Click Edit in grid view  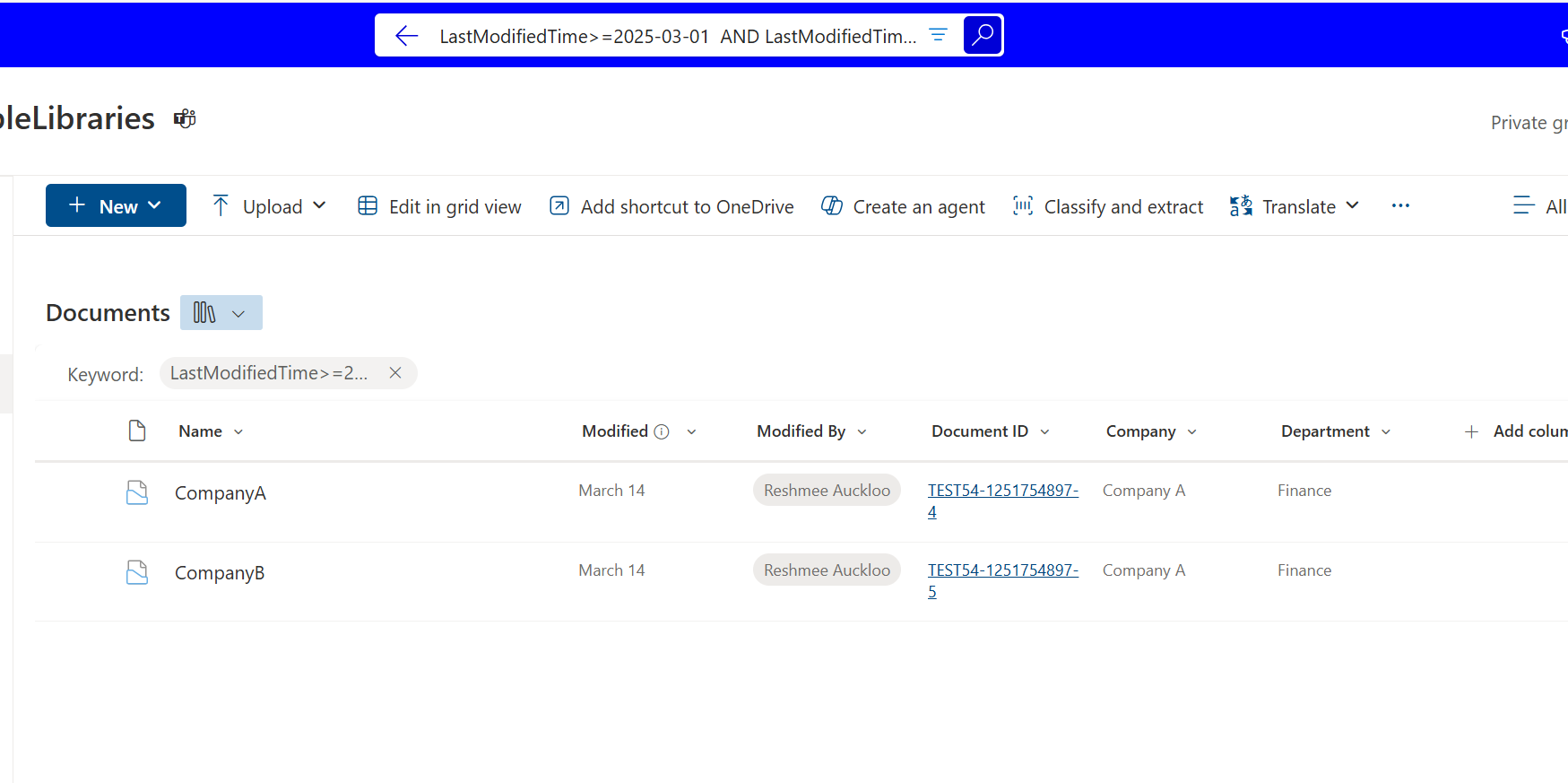click(x=439, y=206)
